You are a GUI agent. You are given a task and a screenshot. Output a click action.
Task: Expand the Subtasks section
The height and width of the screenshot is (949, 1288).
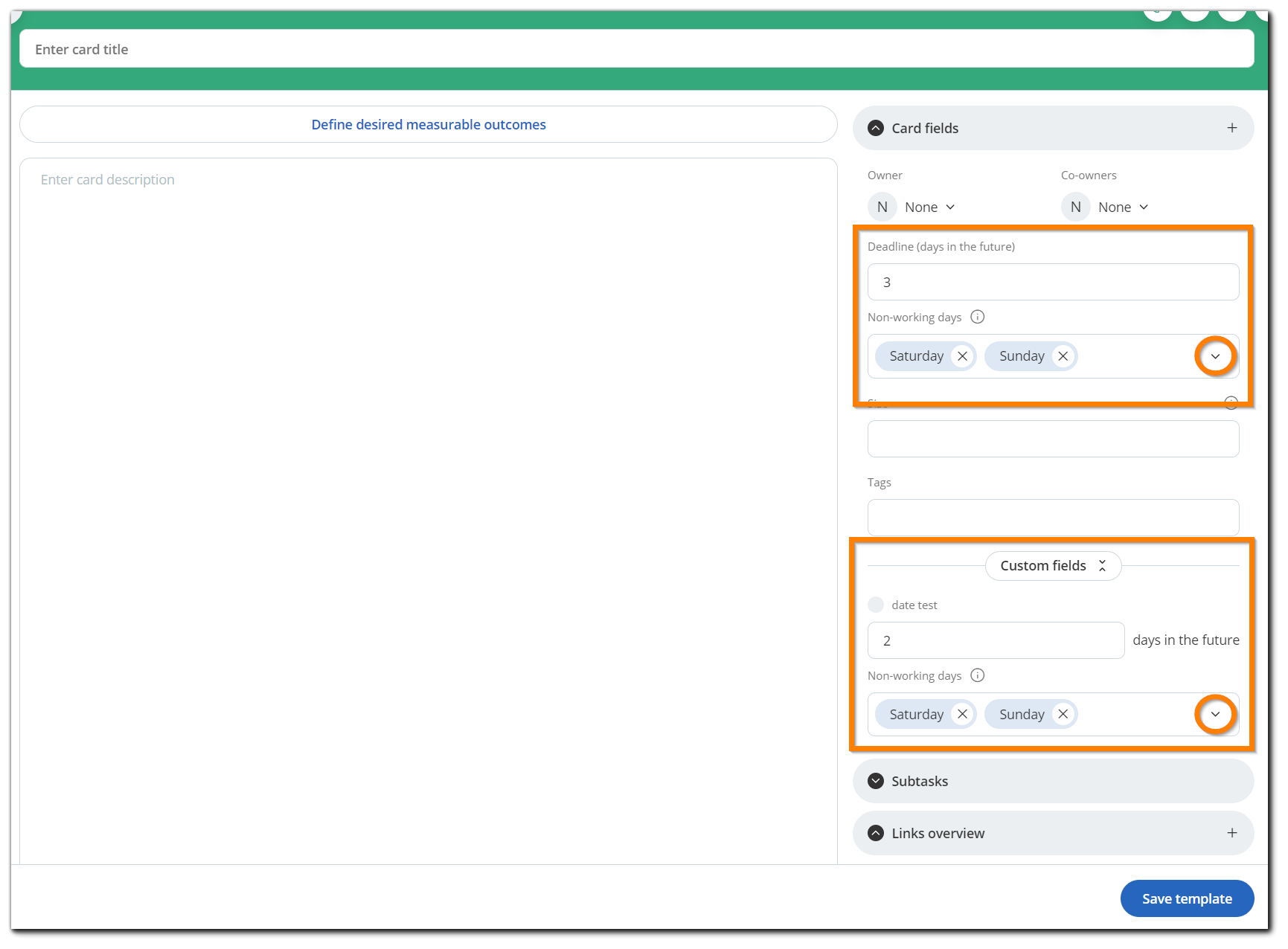[x=877, y=781]
